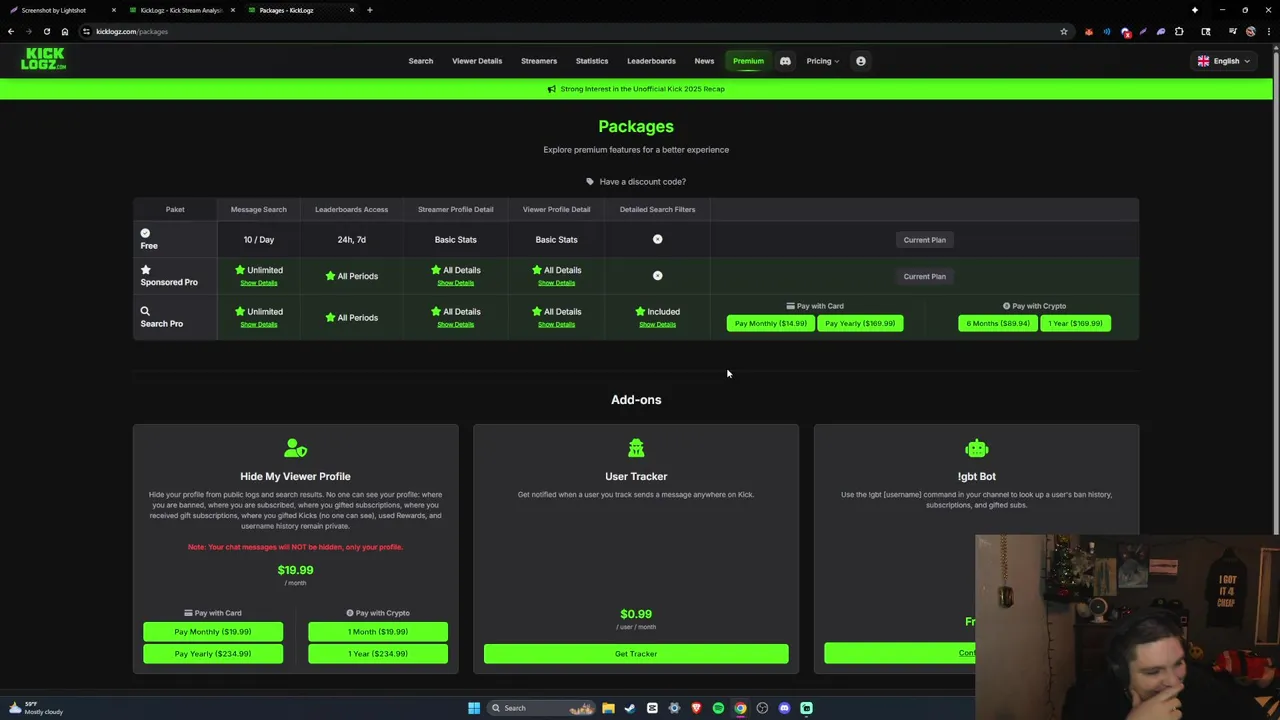
Task: Click the 10 / Day cell in the Free row
Action: point(258,240)
